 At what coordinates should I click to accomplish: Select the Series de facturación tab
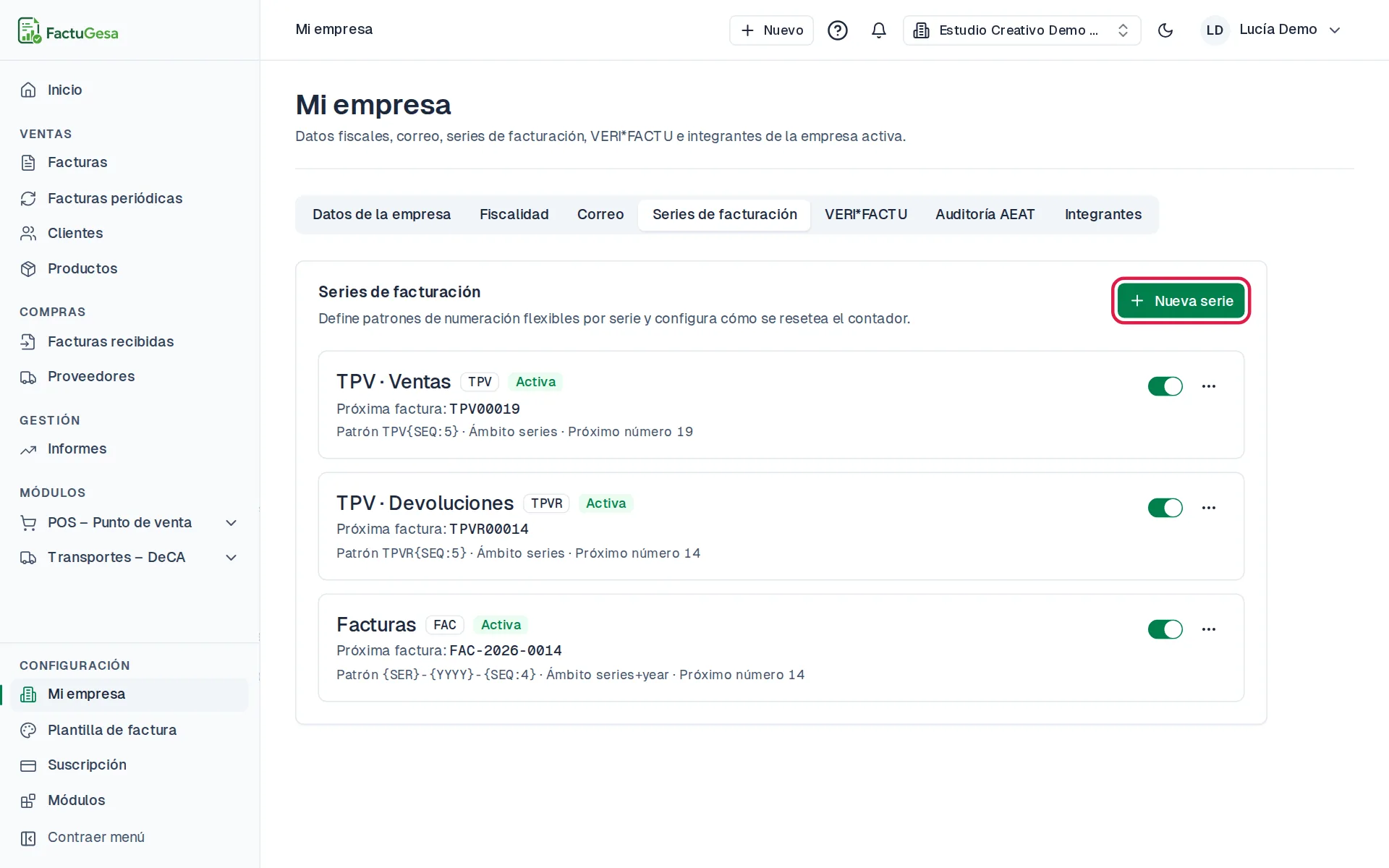click(724, 215)
